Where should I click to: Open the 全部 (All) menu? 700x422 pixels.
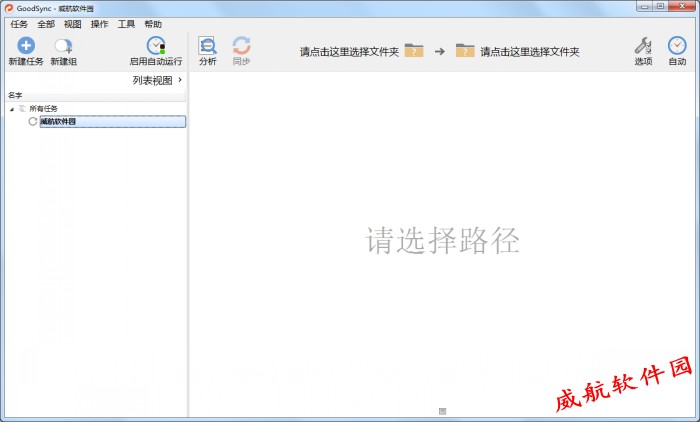pos(46,24)
